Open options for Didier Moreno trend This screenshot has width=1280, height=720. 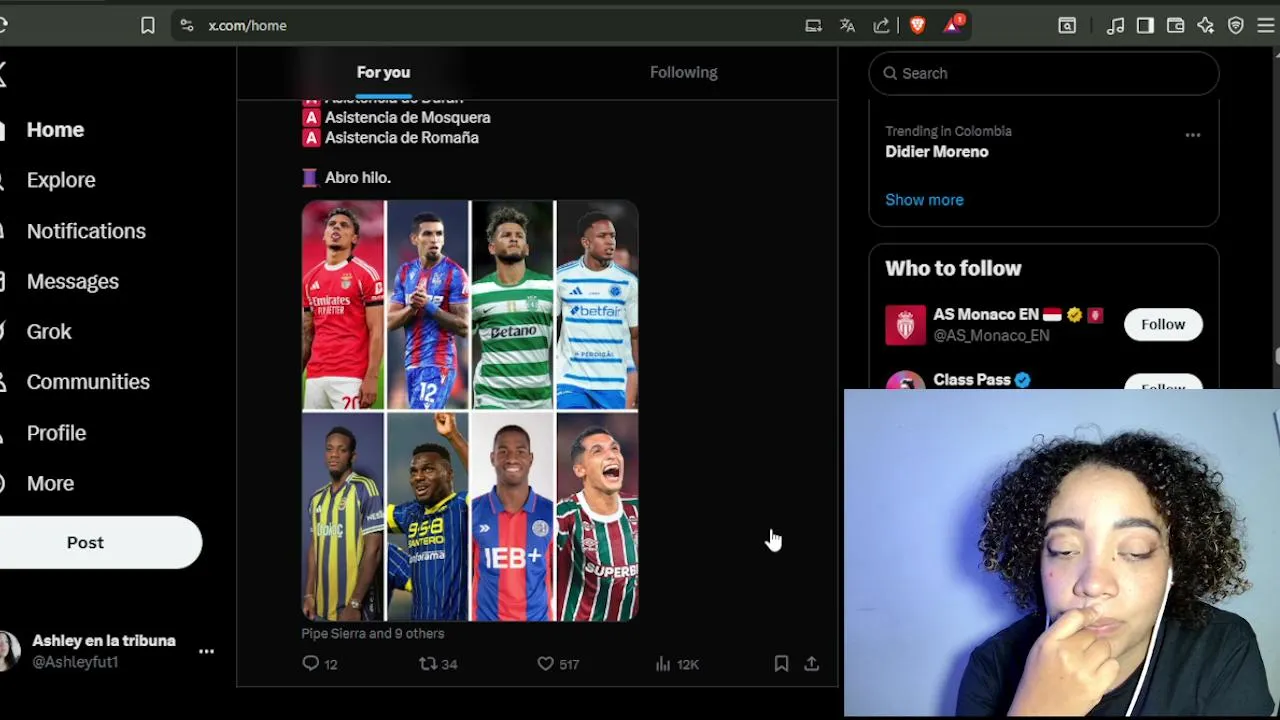click(1193, 135)
